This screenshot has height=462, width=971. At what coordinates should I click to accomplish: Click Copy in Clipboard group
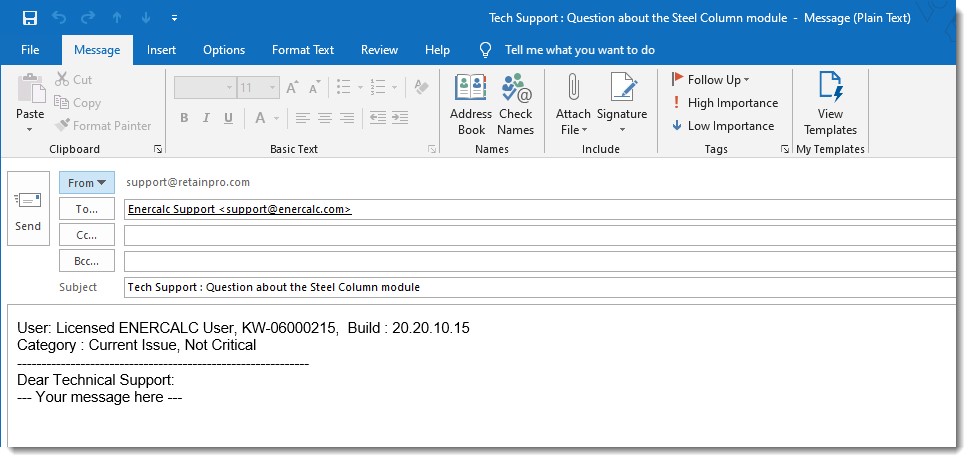77,103
